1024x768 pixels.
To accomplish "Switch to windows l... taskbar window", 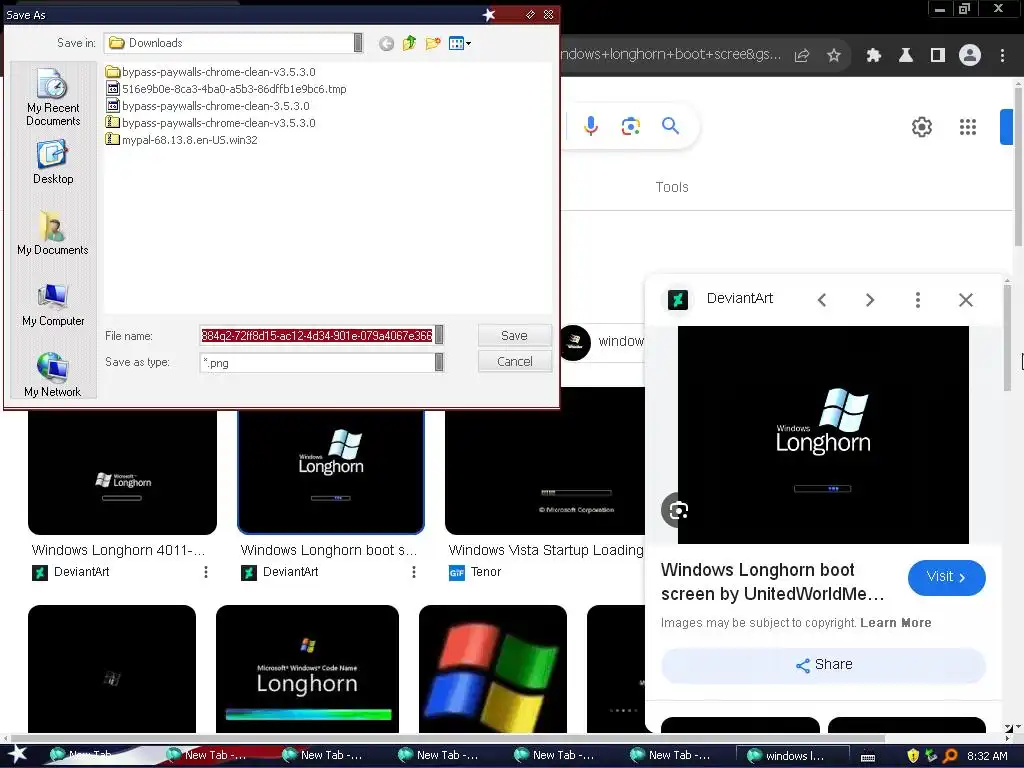I will pos(793,756).
